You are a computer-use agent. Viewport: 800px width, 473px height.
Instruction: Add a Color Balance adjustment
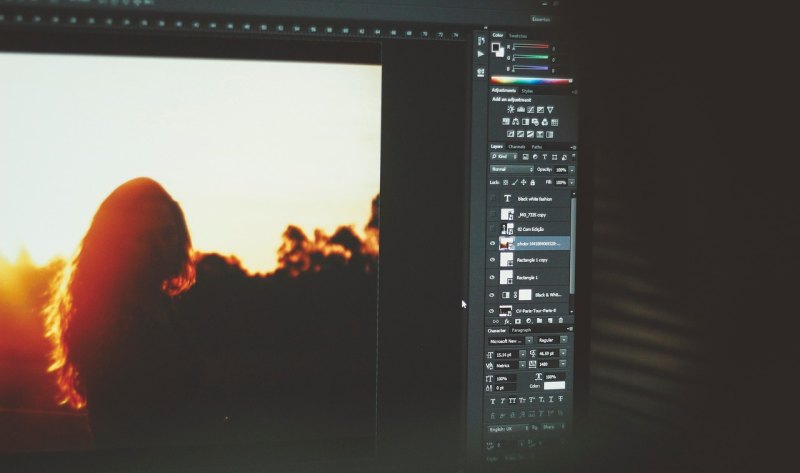(515, 121)
